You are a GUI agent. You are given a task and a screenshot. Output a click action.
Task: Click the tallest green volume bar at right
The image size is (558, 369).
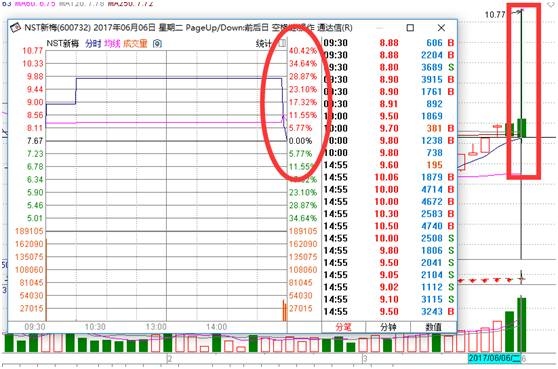point(521,325)
